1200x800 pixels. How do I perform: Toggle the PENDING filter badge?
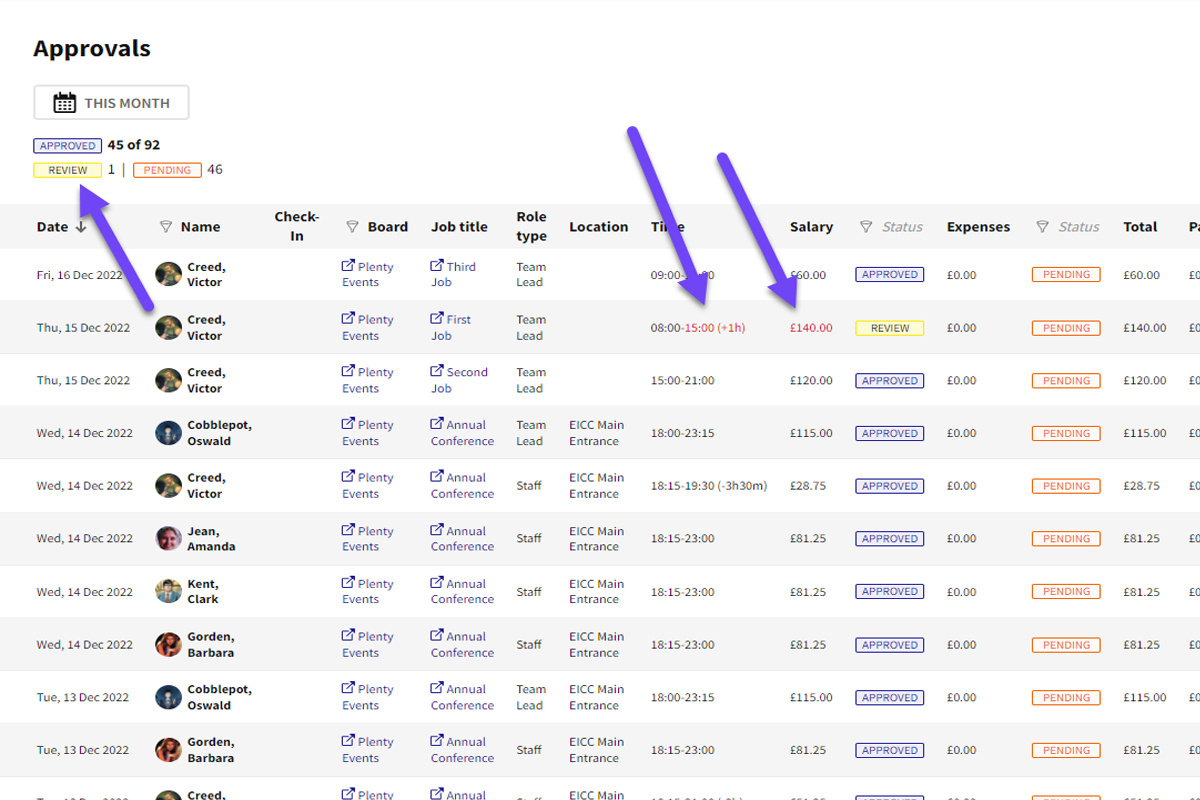tap(167, 169)
